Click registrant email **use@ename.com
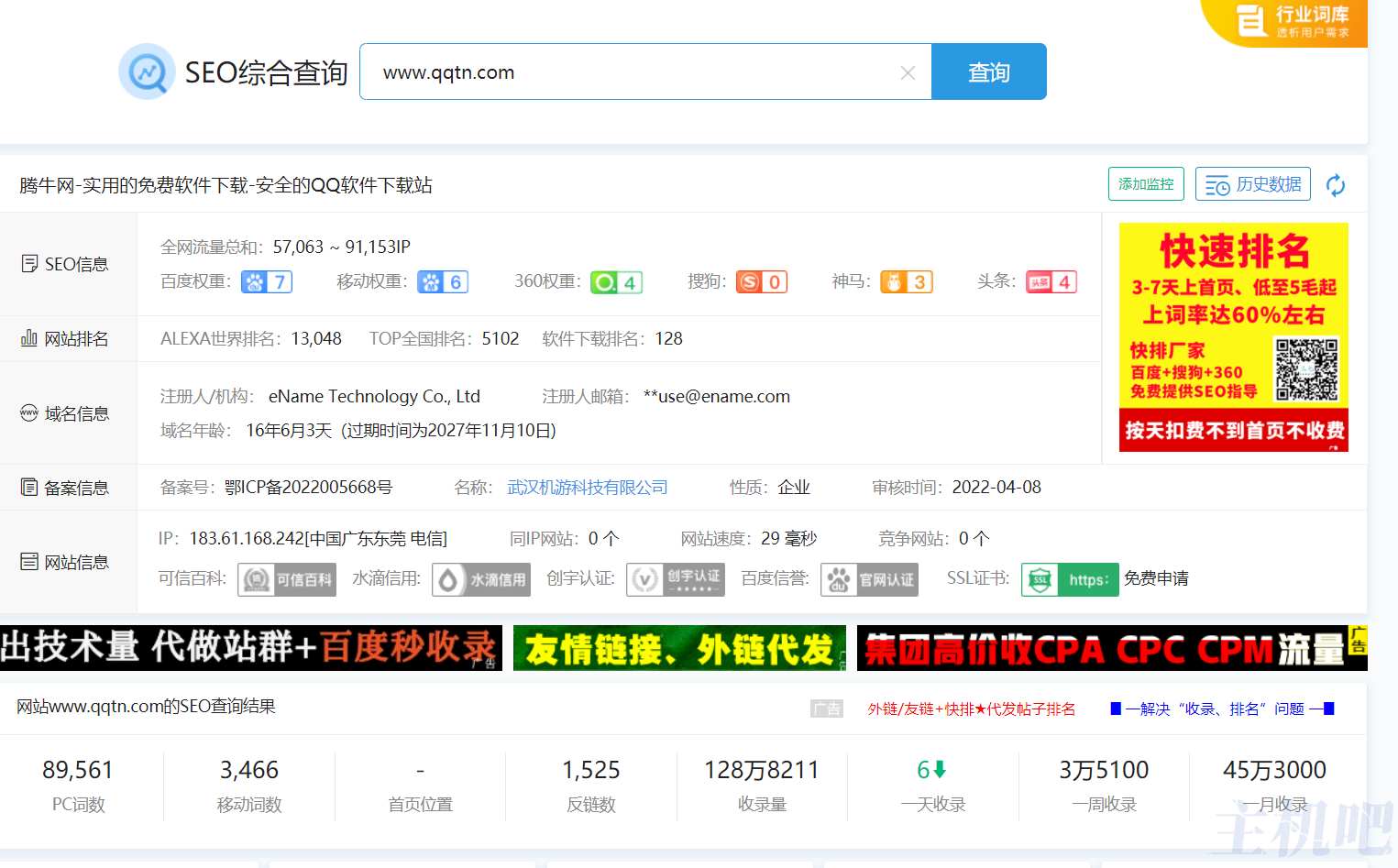1398x868 pixels. point(717,397)
